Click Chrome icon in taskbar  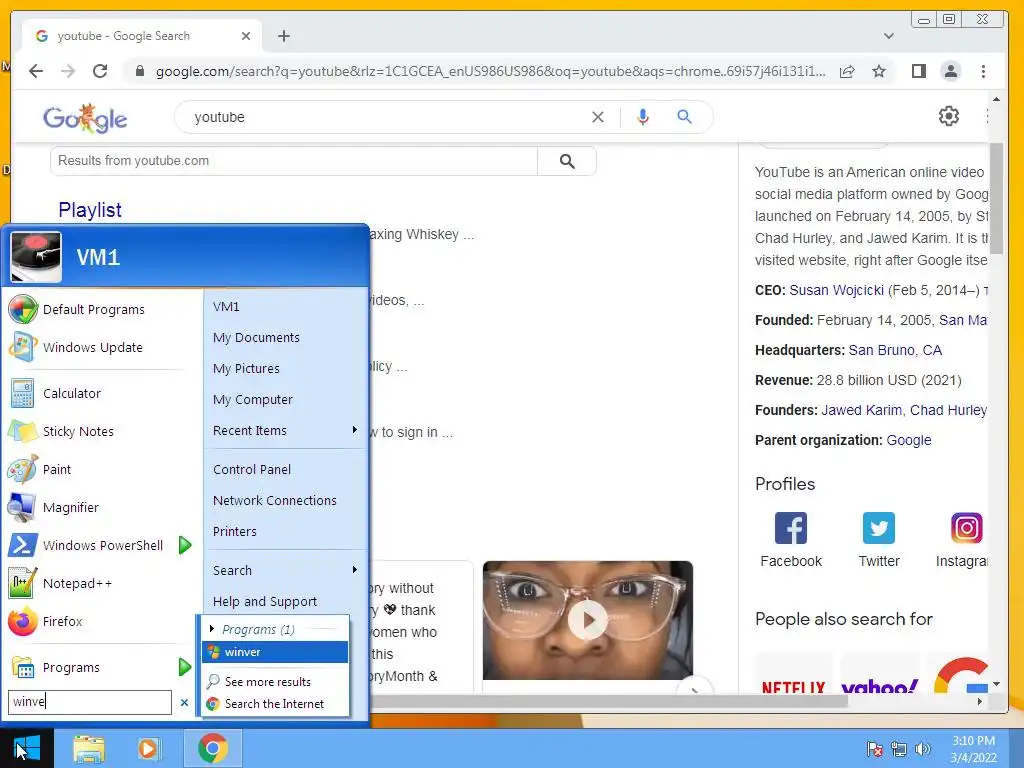pos(212,748)
